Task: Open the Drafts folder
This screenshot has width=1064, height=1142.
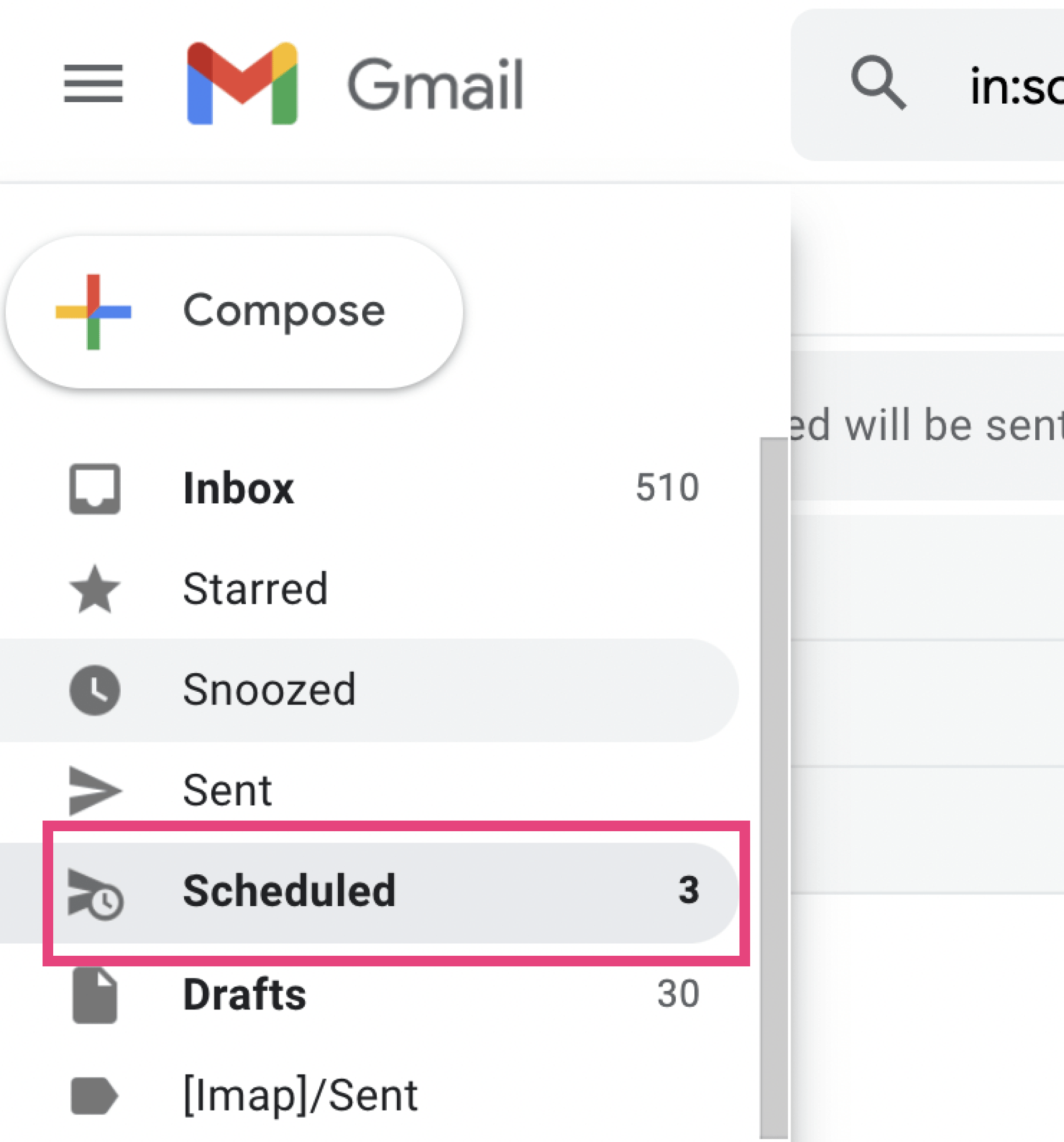Action: tap(244, 995)
